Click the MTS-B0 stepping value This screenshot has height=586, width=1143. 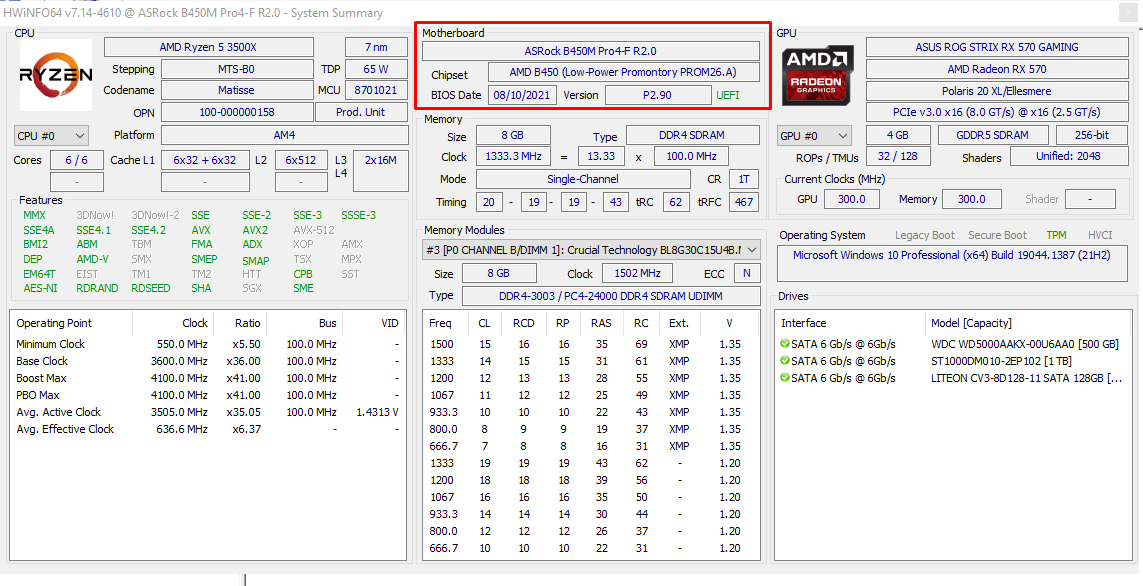[236, 69]
